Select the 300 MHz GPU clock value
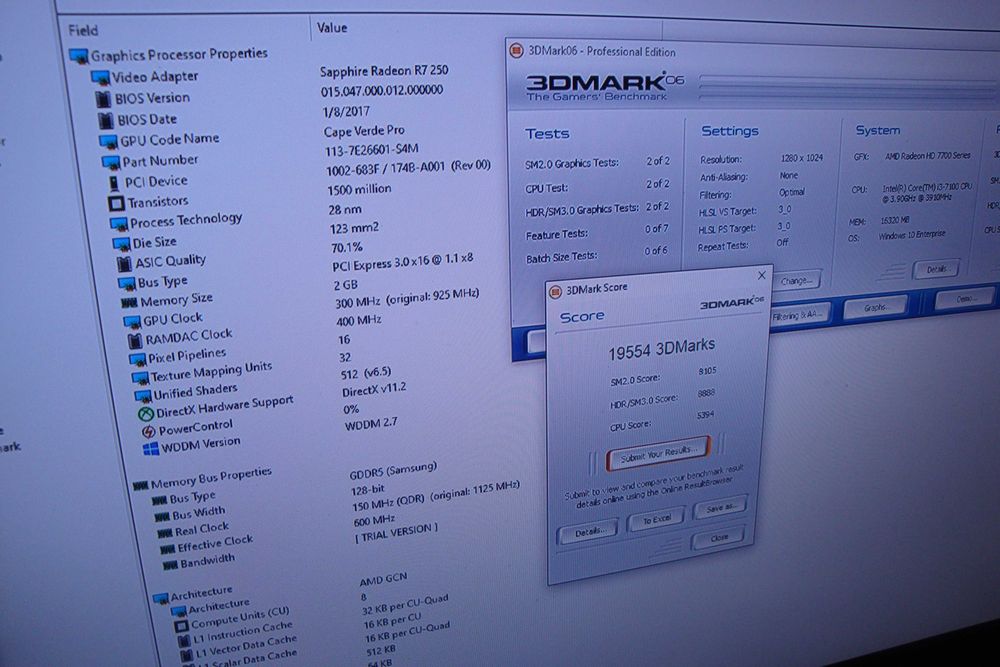 tap(407, 298)
